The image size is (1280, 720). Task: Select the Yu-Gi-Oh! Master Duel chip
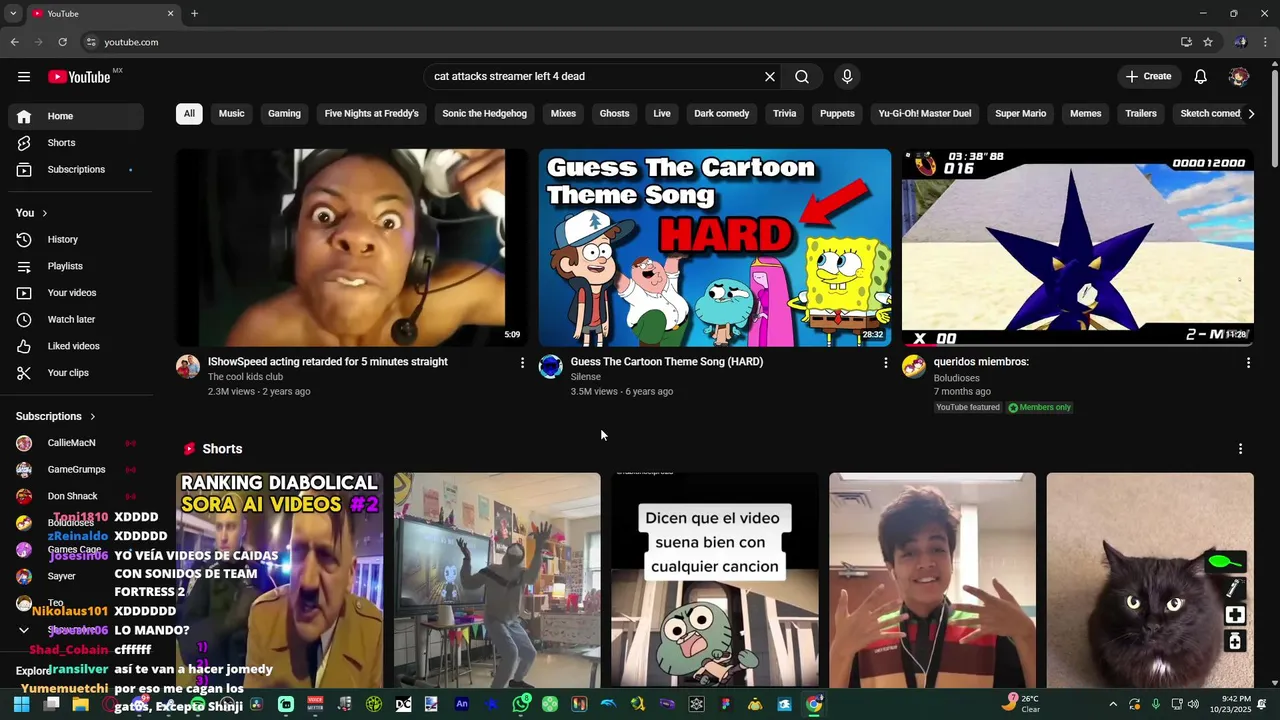click(925, 114)
